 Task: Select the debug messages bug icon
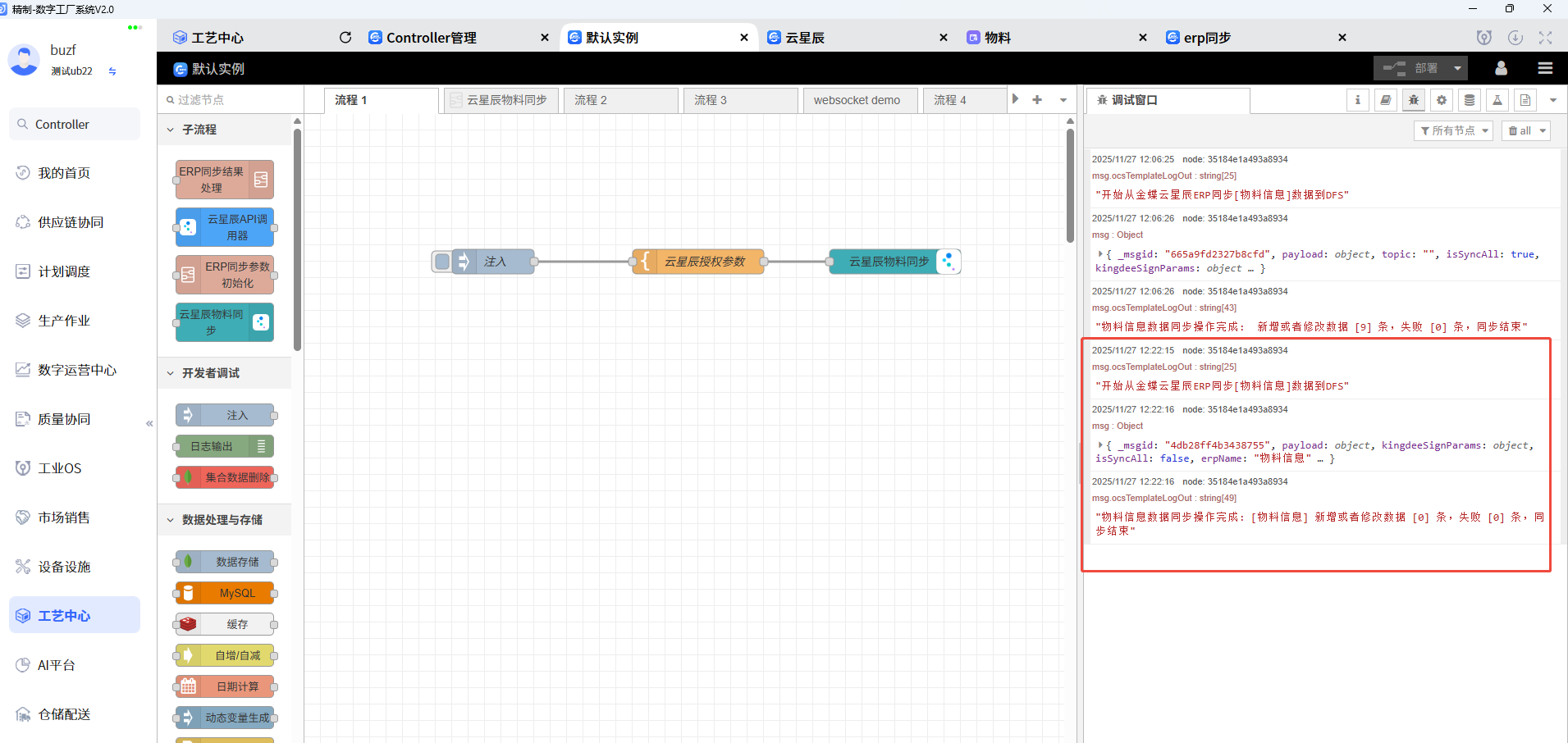1413,99
